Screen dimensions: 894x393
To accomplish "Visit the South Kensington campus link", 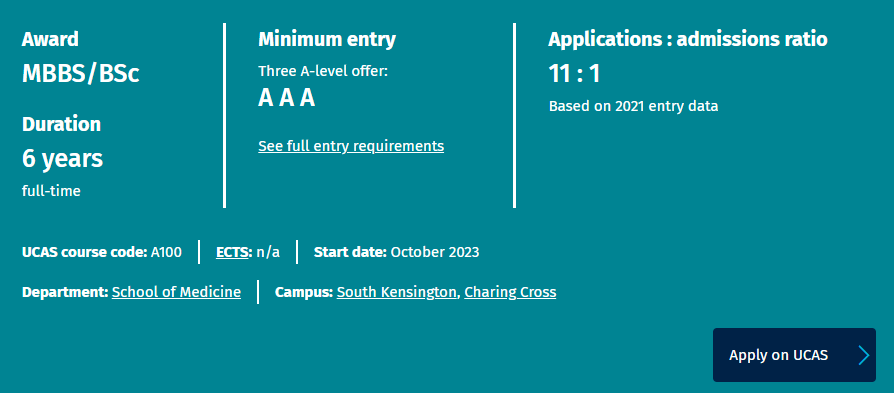I will (x=397, y=293).
